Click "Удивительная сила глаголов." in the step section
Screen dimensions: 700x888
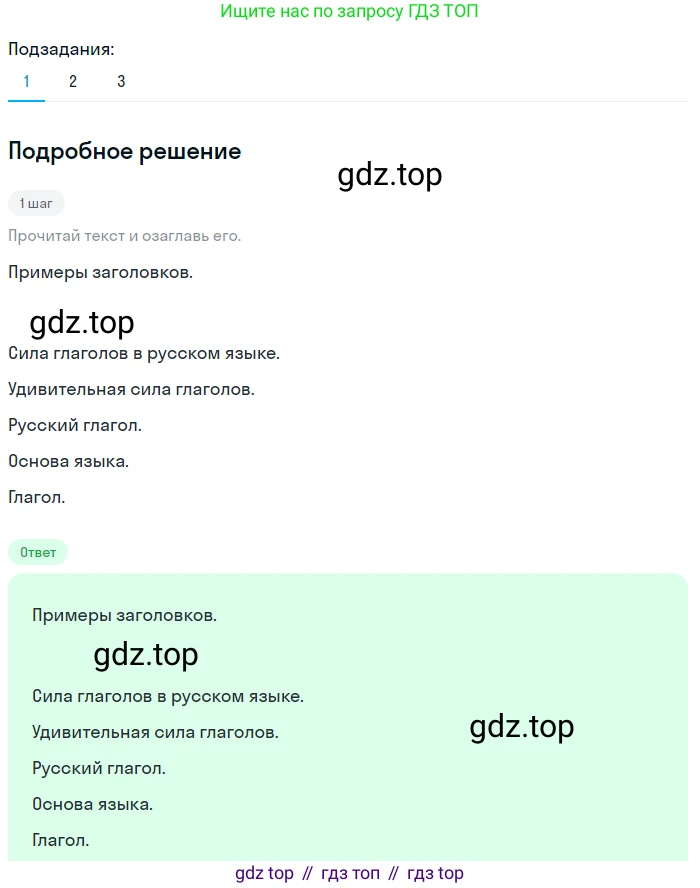click(x=131, y=389)
